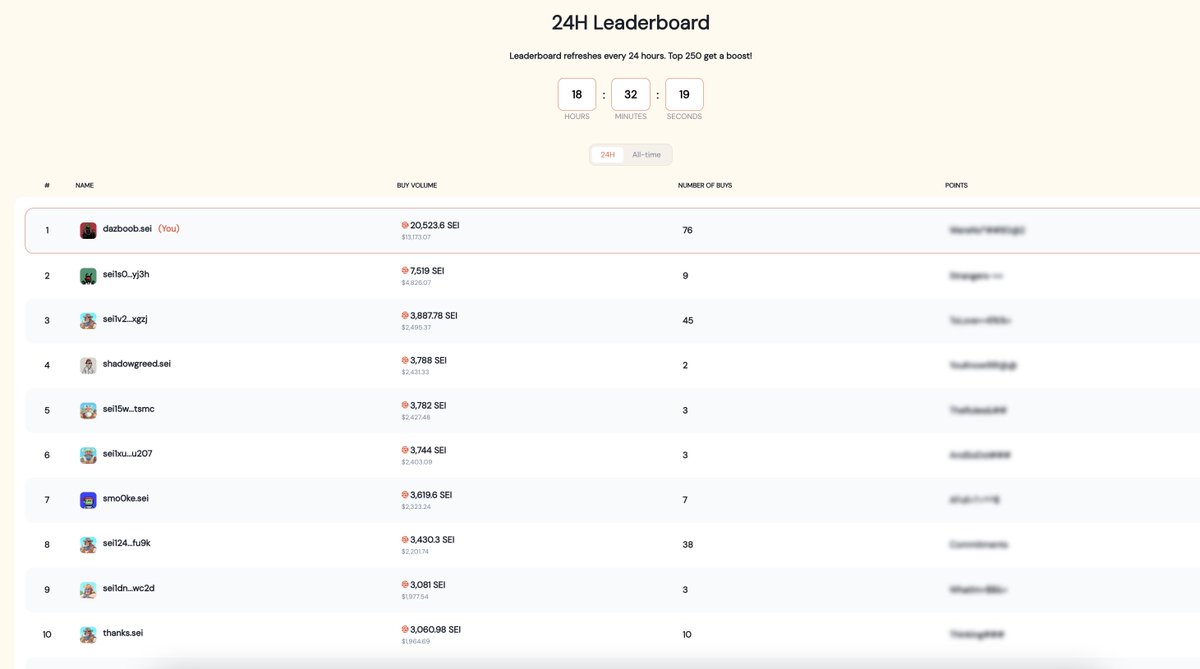Viewport: 1200px width, 669px height.
Task: Open sei1xu...u207 profile name
Action: [128, 453]
